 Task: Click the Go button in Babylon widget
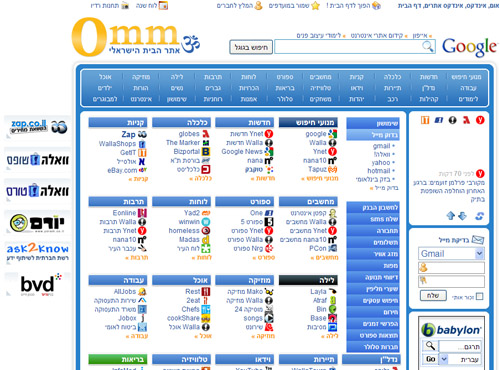click(x=430, y=359)
